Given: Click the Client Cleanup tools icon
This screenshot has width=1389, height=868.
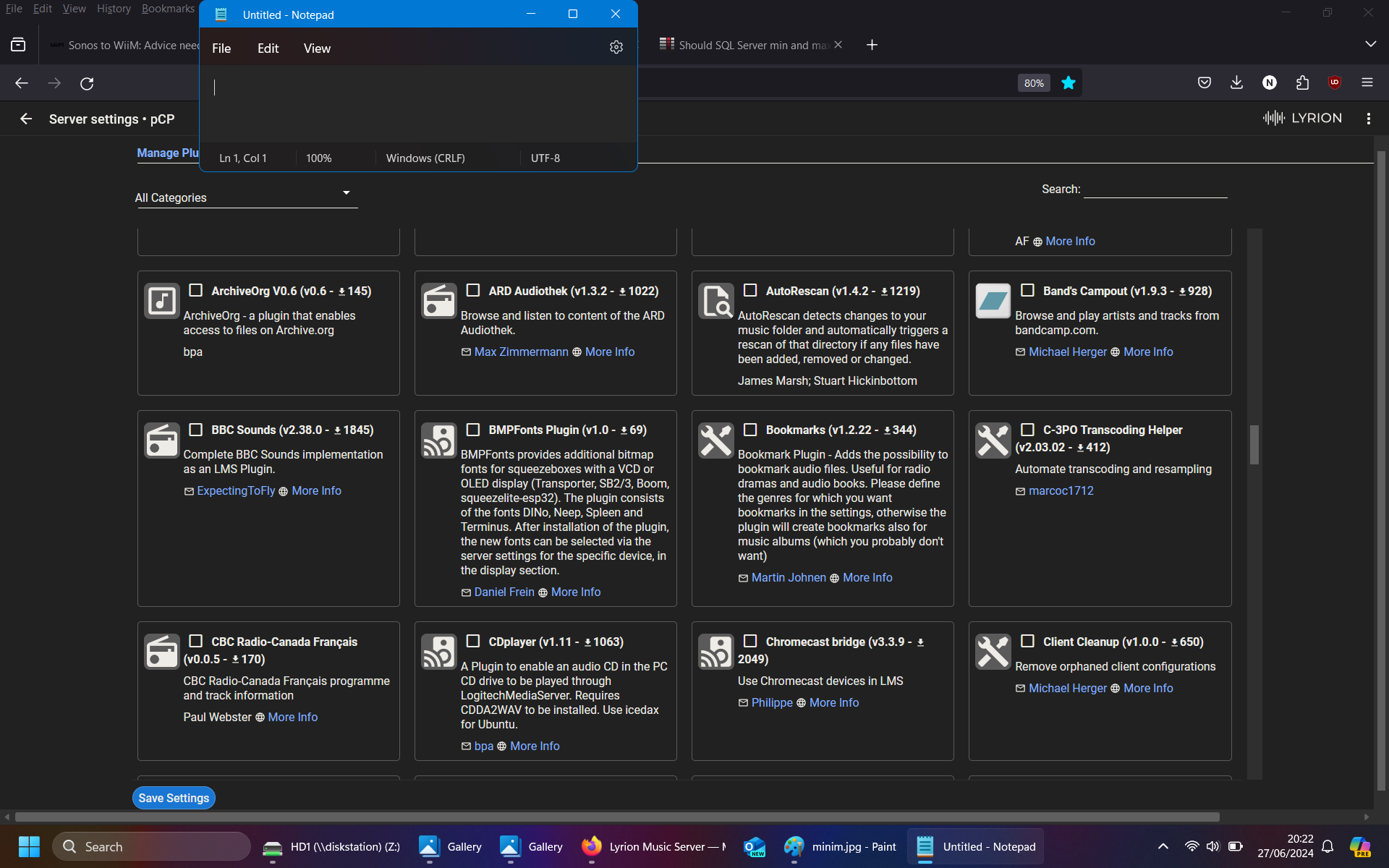Looking at the screenshot, I should (x=993, y=652).
